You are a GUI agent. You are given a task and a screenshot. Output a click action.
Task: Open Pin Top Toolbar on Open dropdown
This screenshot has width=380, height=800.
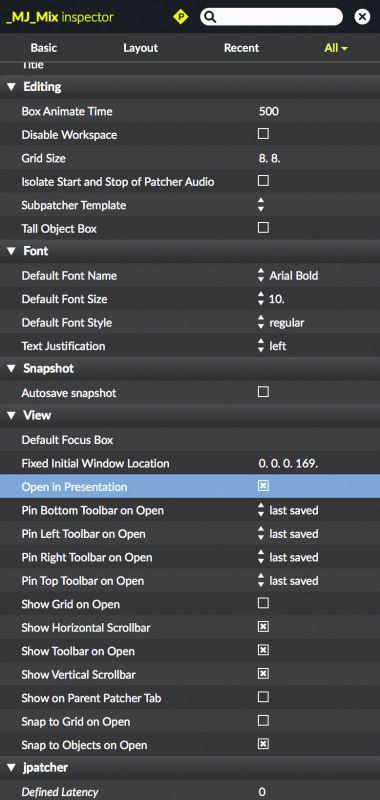288,581
